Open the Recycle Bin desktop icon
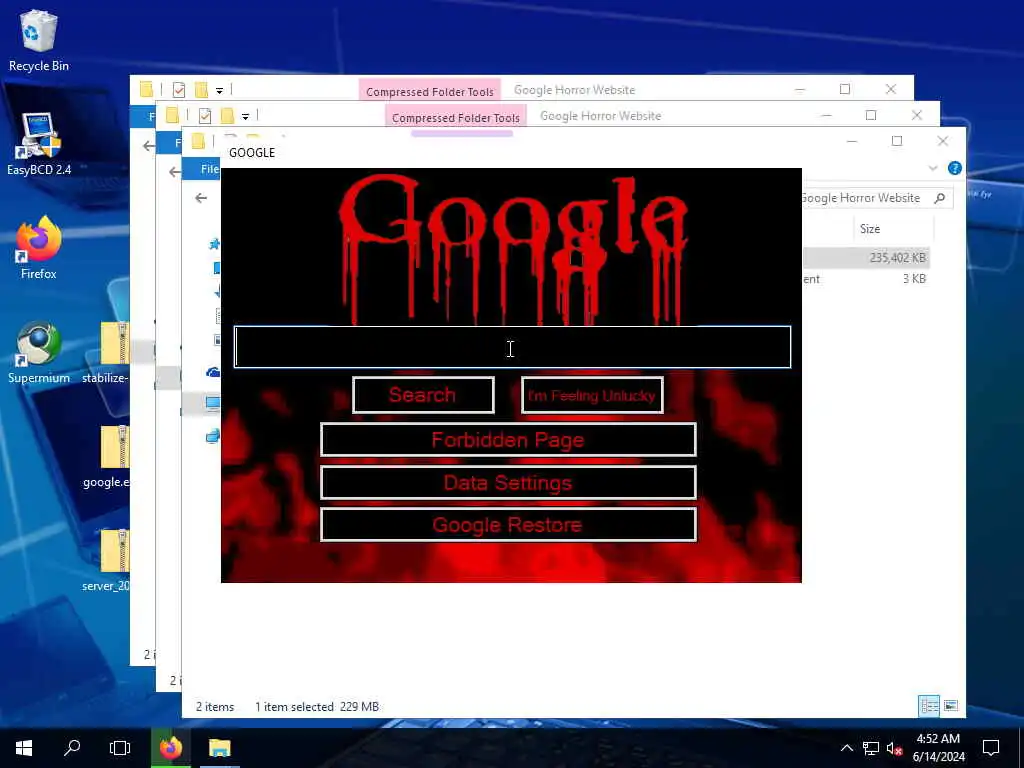Screen dimensions: 1024x768 [39, 40]
